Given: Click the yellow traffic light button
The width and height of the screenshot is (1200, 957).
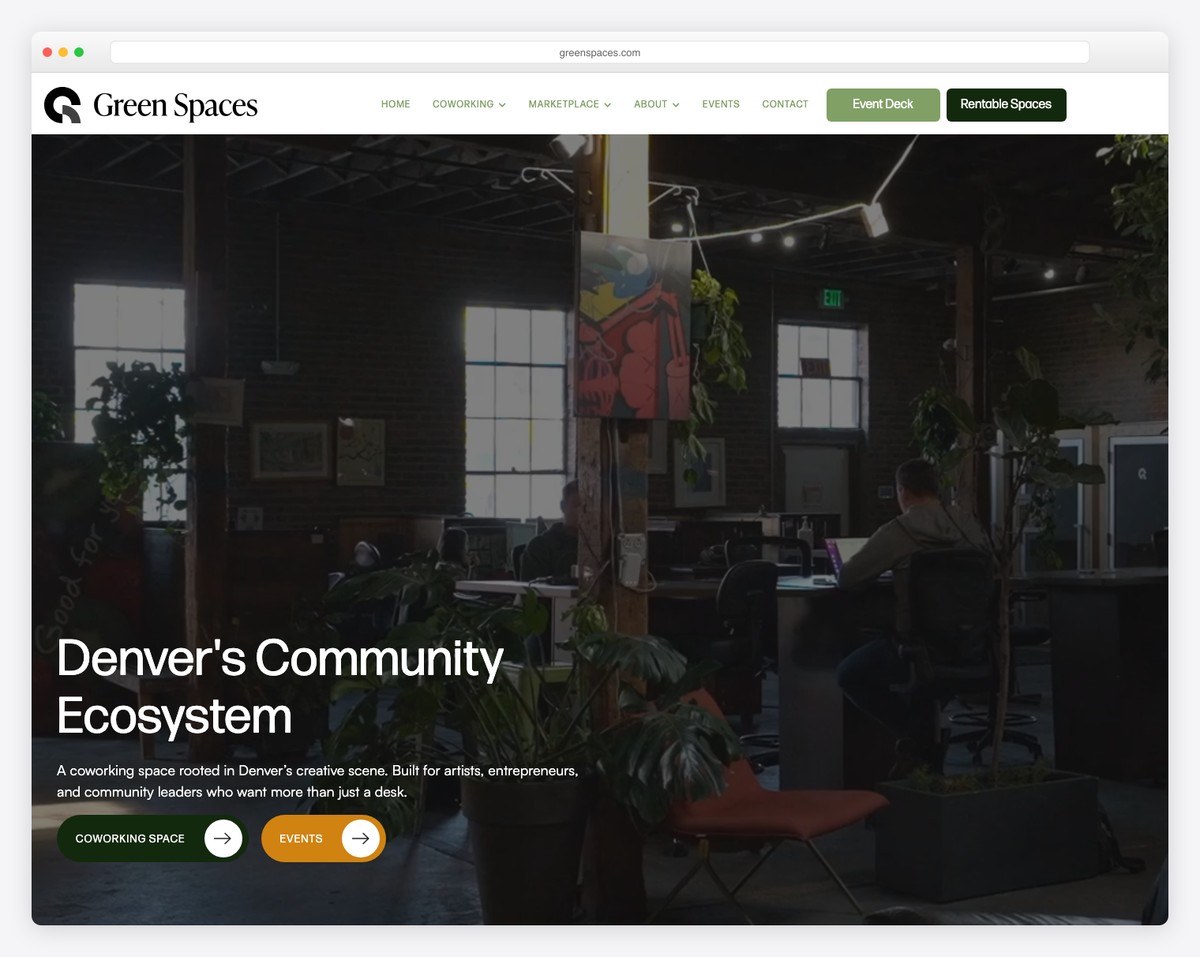Looking at the screenshot, I should pos(63,51).
